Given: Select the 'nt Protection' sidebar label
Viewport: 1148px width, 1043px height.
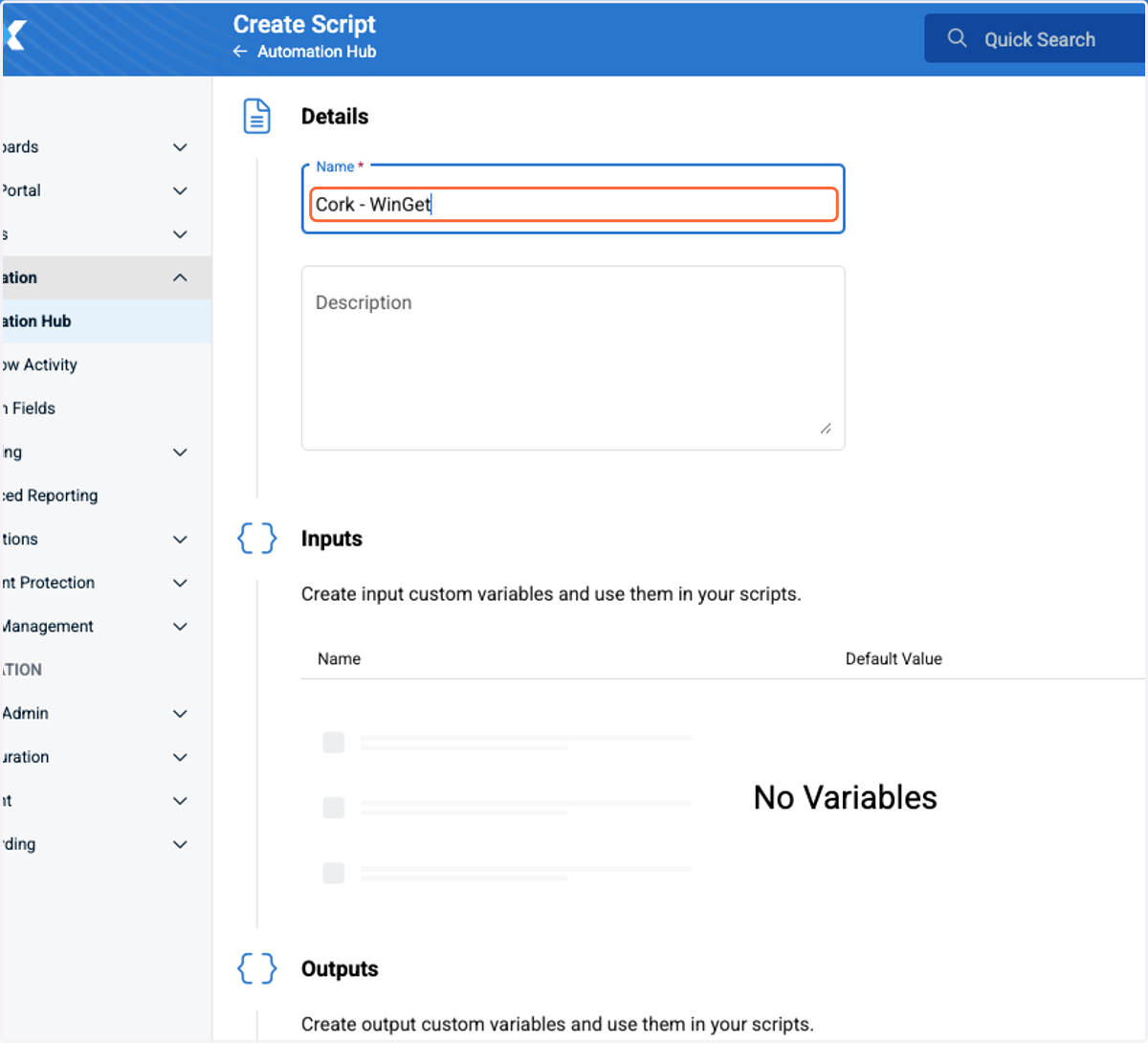Looking at the screenshot, I should pyautogui.click(x=48, y=583).
